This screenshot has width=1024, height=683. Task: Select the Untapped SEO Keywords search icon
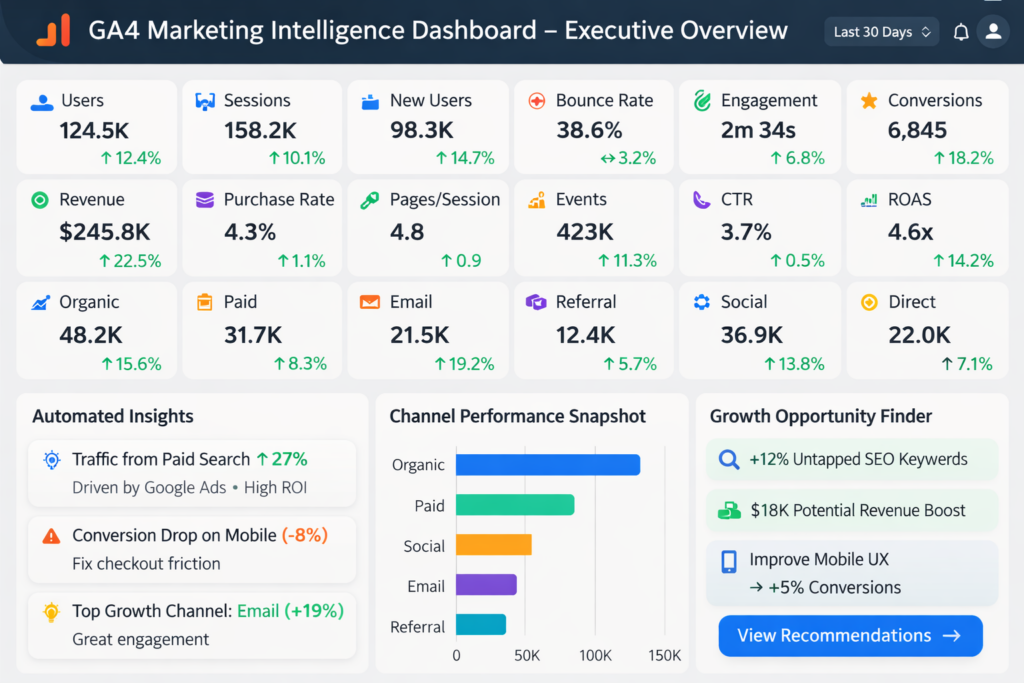click(727, 459)
